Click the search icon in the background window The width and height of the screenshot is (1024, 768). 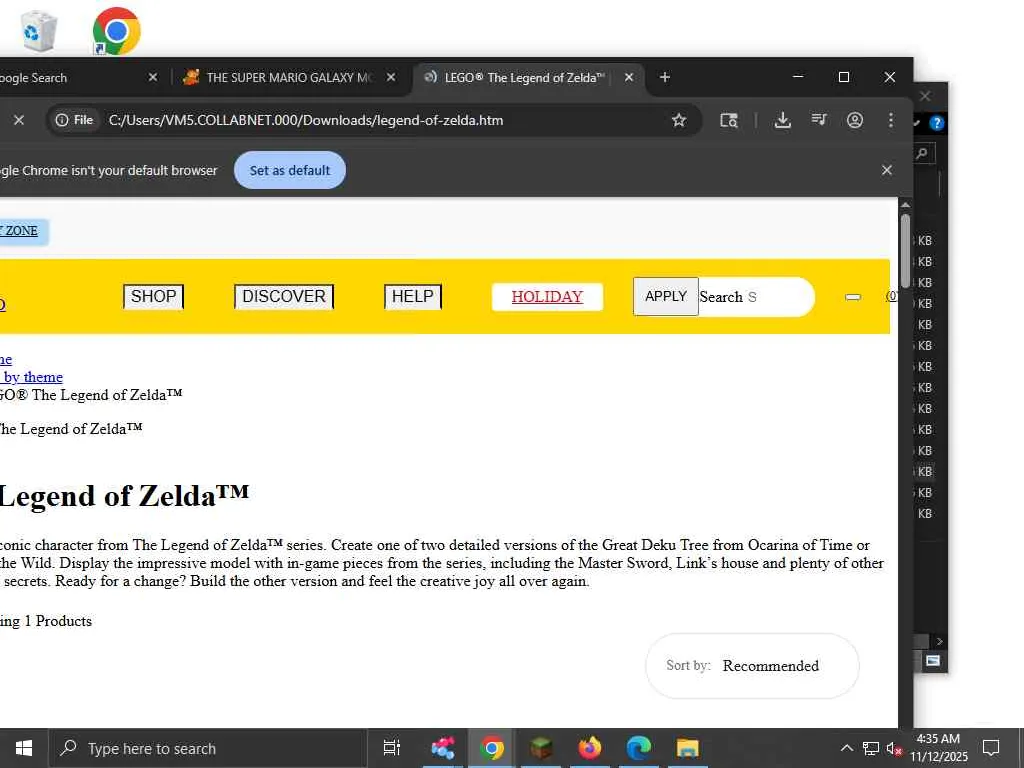coord(922,154)
